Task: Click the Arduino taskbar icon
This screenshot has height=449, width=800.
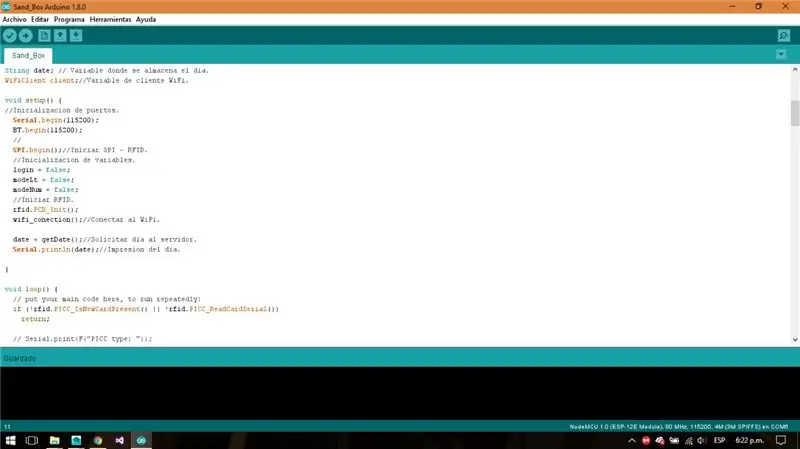Action: (141, 440)
